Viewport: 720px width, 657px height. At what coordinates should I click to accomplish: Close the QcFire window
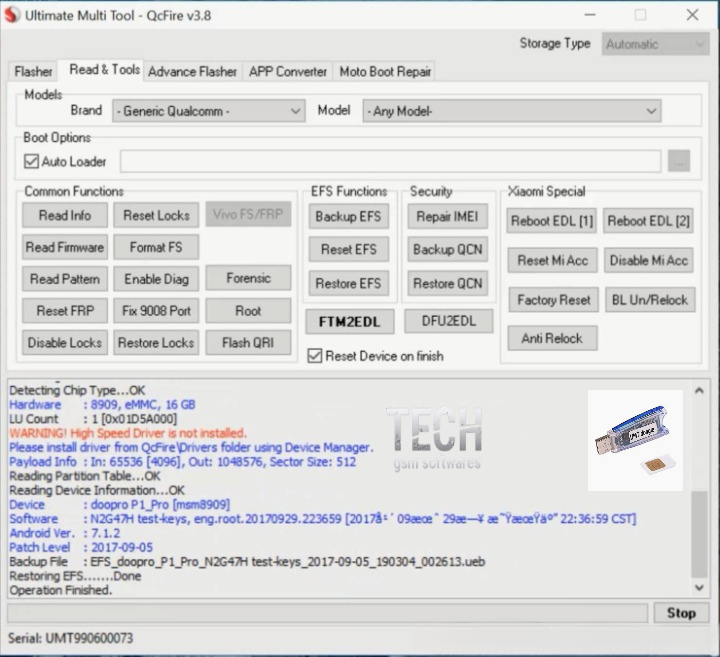point(692,15)
